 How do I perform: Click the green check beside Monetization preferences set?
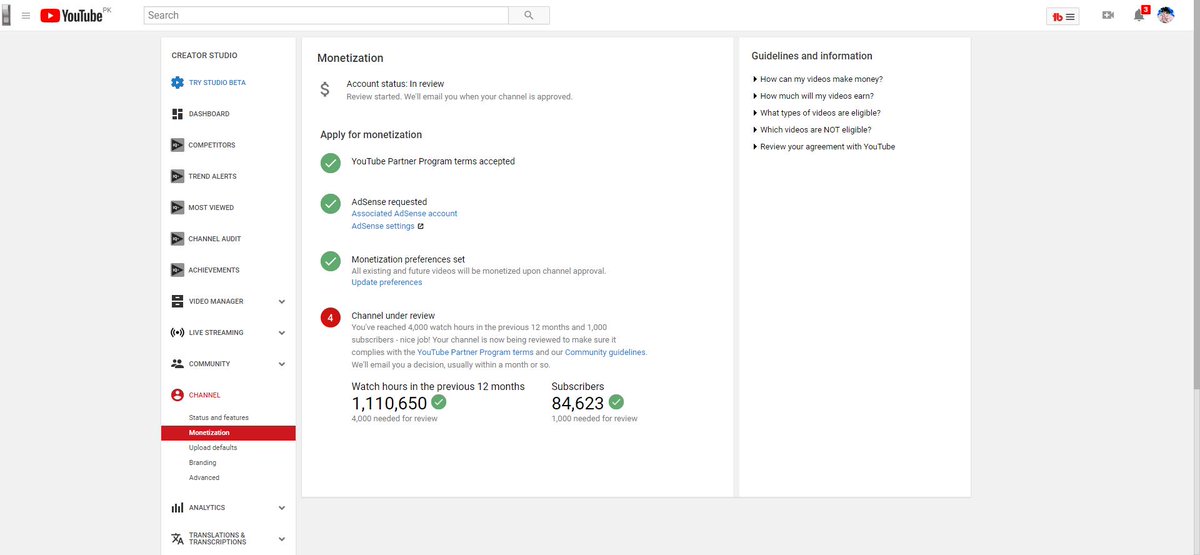pyautogui.click(x=331, y=260)
